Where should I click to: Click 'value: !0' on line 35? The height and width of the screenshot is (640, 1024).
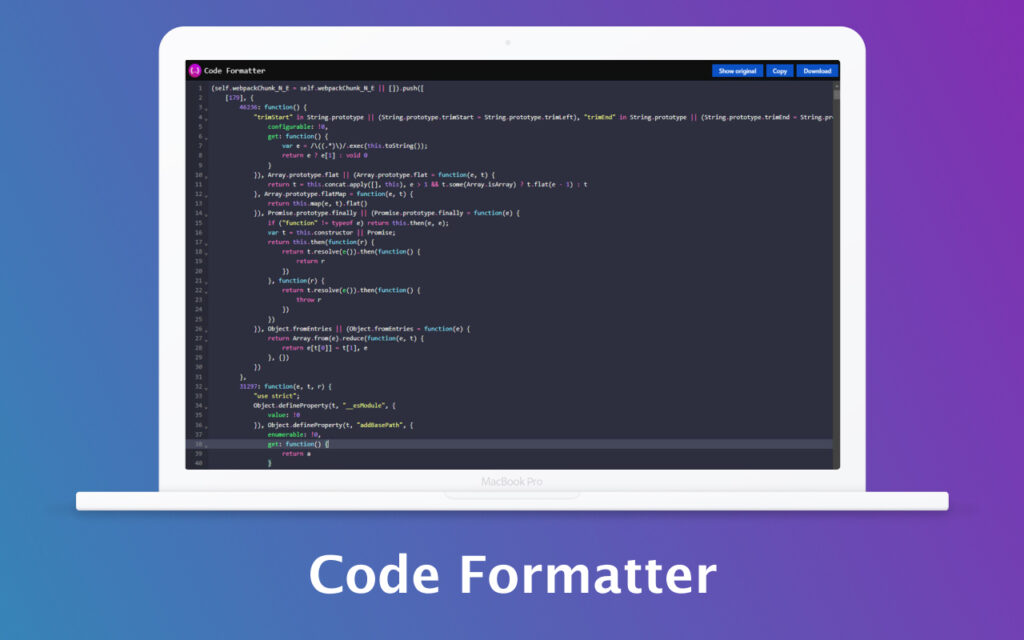tap(284, 415)
